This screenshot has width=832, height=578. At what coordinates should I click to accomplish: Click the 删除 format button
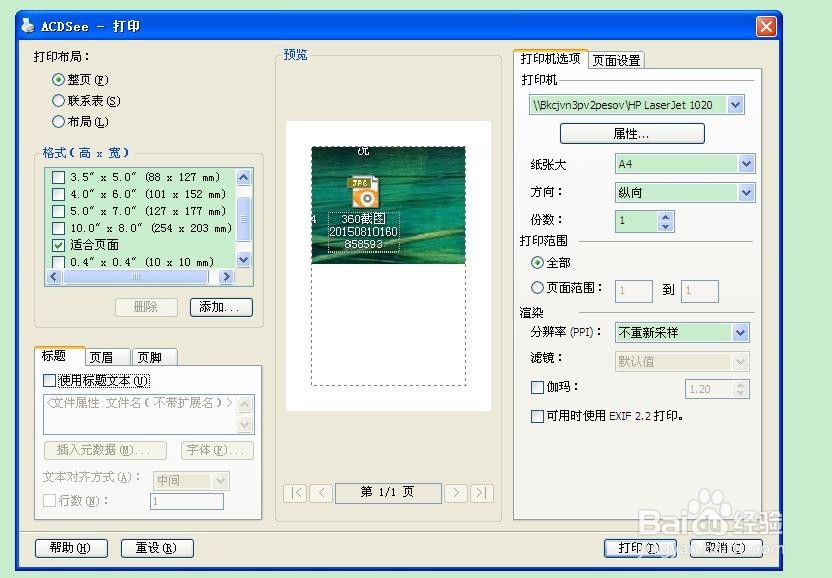pyautogui.click(x=146, y=307)
